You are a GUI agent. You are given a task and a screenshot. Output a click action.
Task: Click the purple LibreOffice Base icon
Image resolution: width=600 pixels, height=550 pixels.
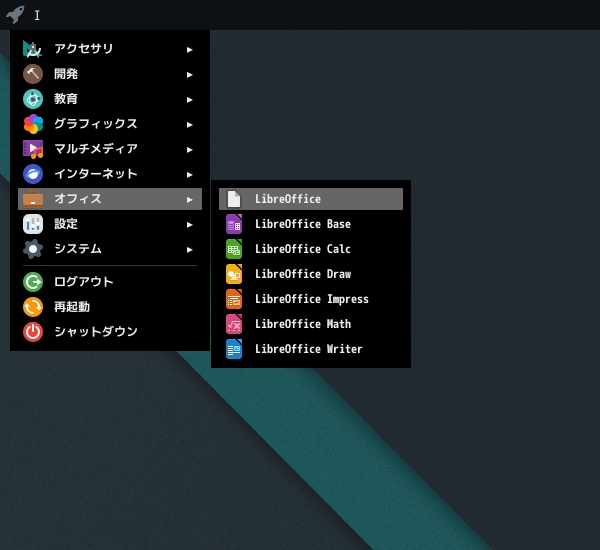(x=234, y=224)
